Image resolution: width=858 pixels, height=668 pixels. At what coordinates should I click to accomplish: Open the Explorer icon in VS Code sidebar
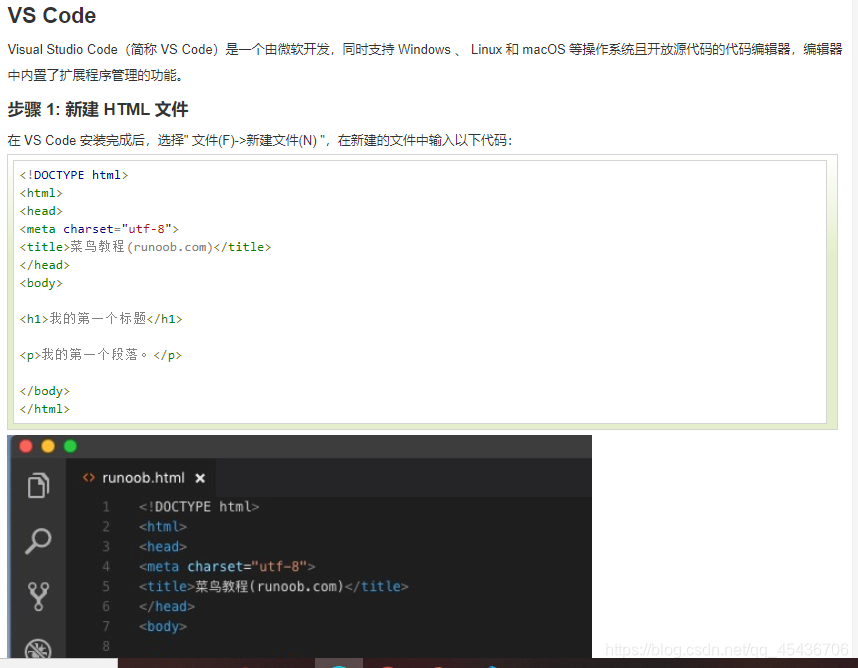pyautogui.click(x=38, y=485)
